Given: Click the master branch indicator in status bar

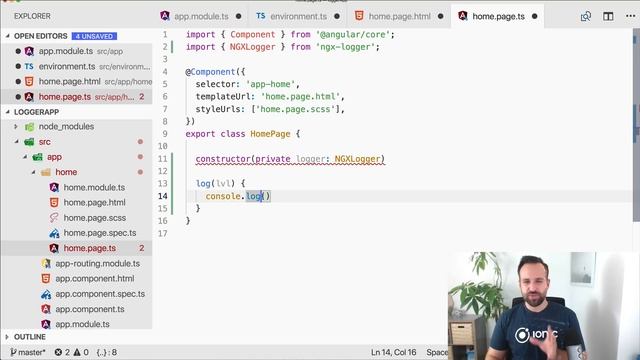Looking at the screenshot, I should click(x=28, y=352).
